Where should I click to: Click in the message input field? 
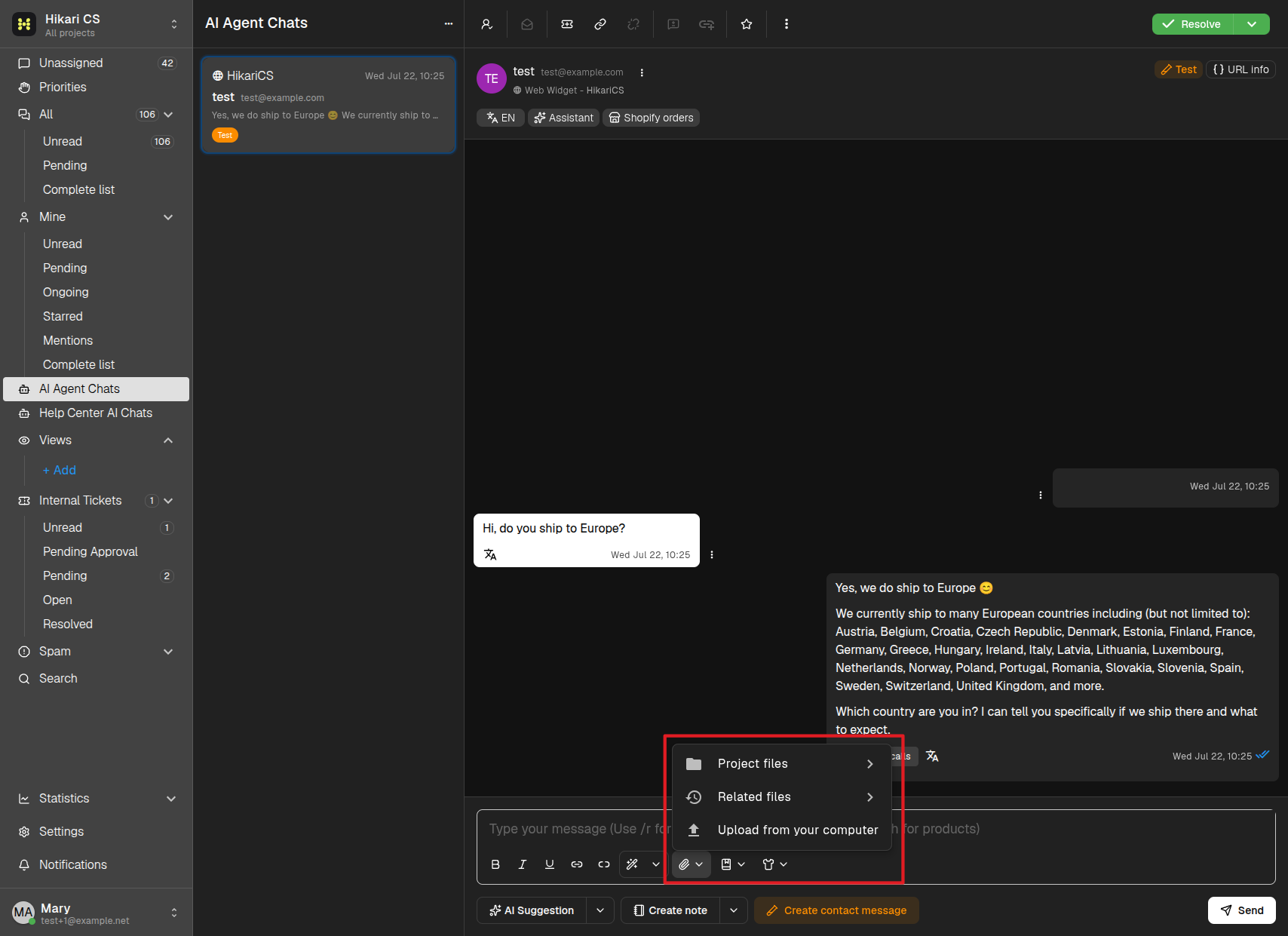876,829
